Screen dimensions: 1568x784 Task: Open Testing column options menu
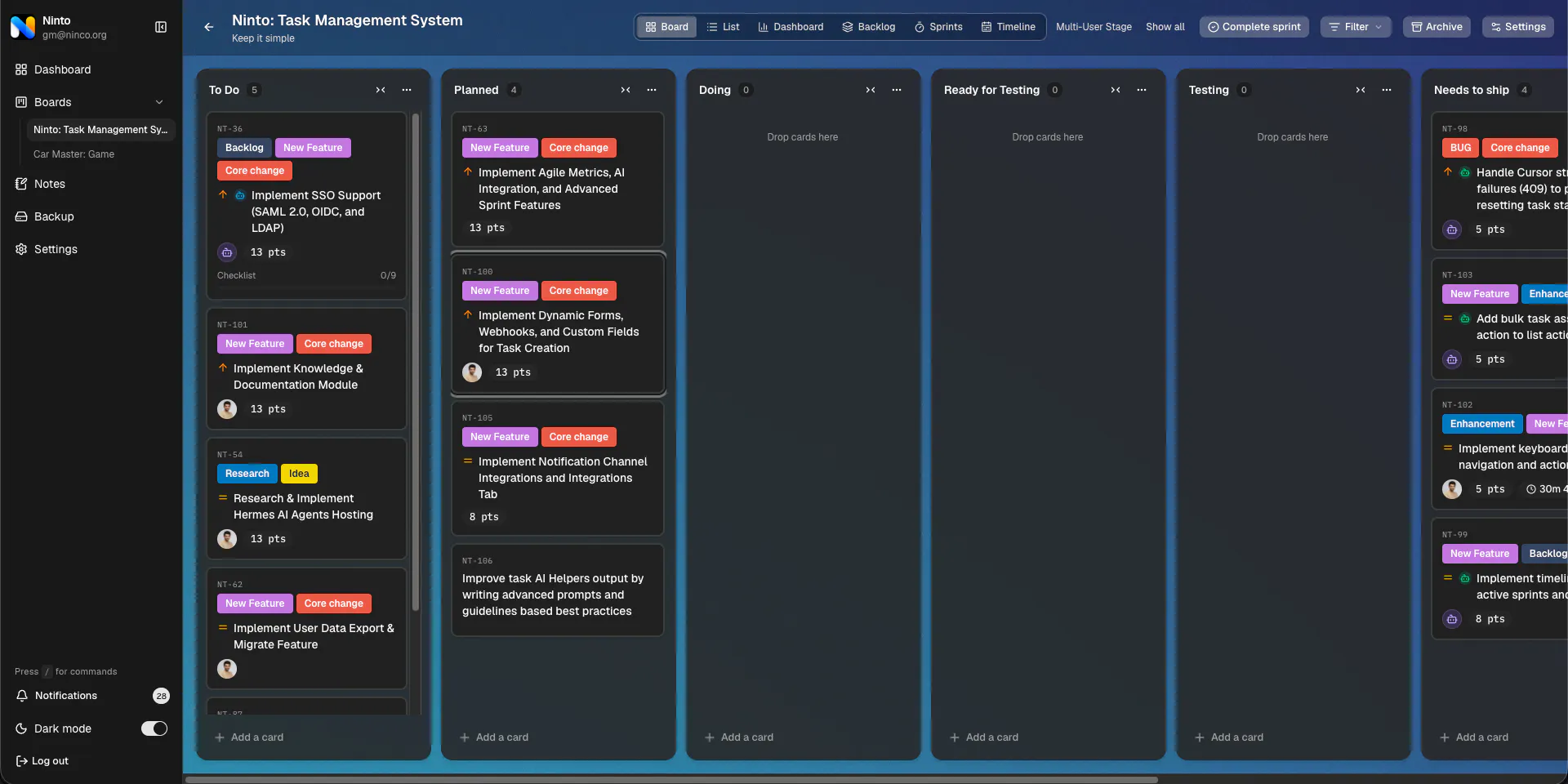point(1387,90)
